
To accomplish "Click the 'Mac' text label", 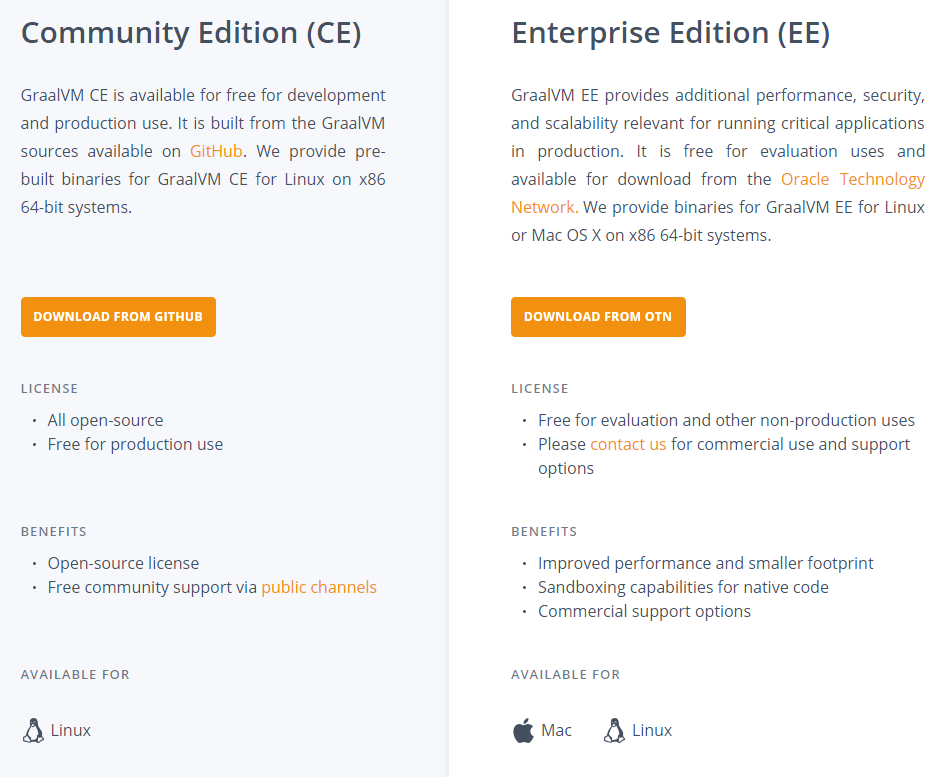I will tap(556, 730).
